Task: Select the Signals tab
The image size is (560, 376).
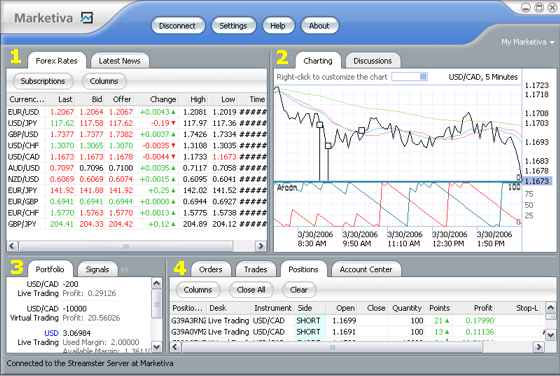Action: (x=97, y=269)
